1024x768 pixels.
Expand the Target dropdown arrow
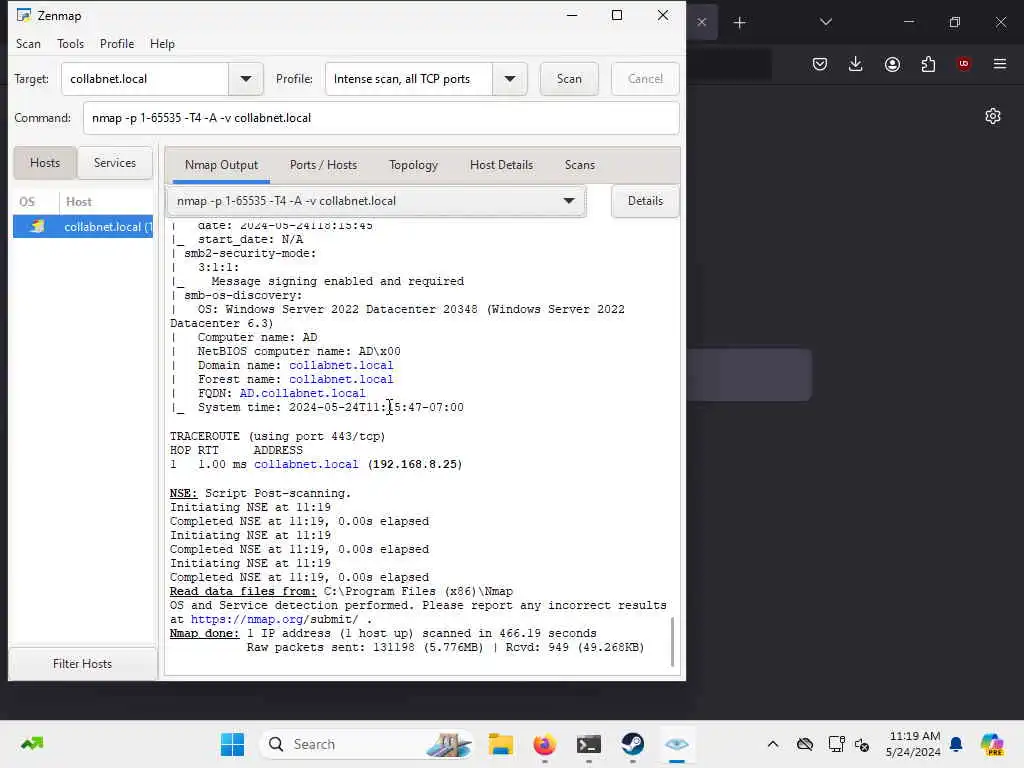pyautogui.click(x=246, y=79)
